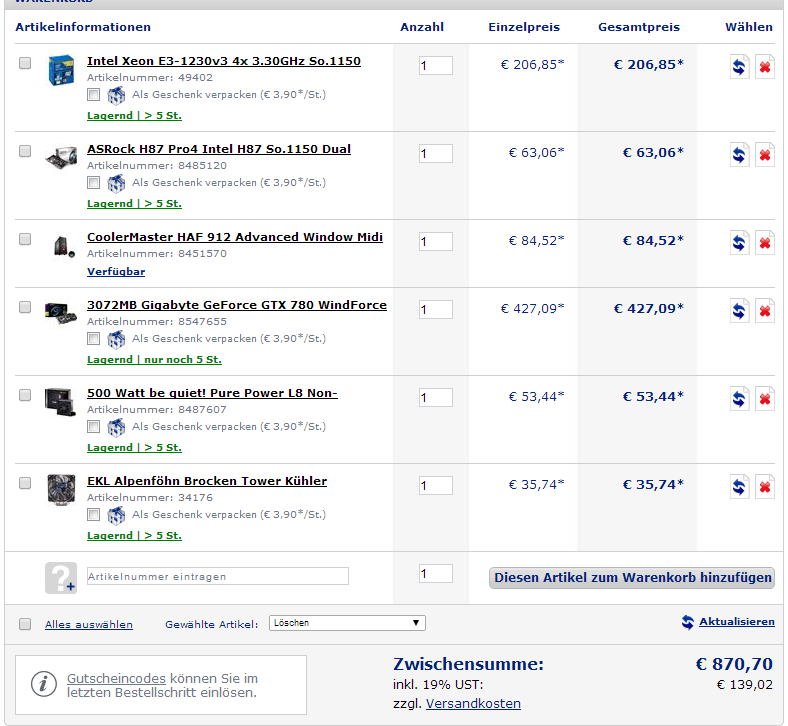Focus the quantity field for Intel Xeon
This screenshot has height=726, width=788.
point(436,65)
